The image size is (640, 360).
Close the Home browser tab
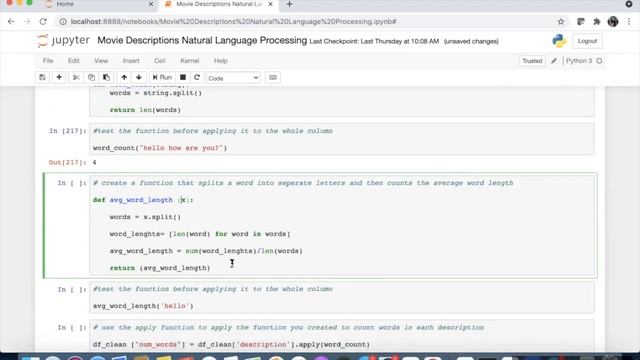(x=151, y=4)
